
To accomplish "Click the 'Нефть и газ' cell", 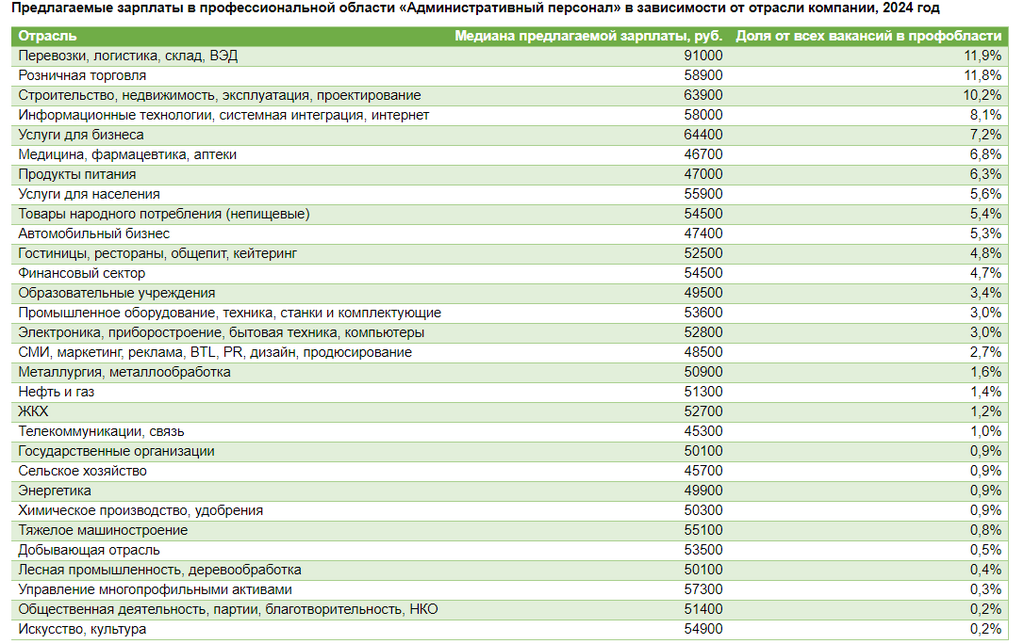I will (56, 392).
